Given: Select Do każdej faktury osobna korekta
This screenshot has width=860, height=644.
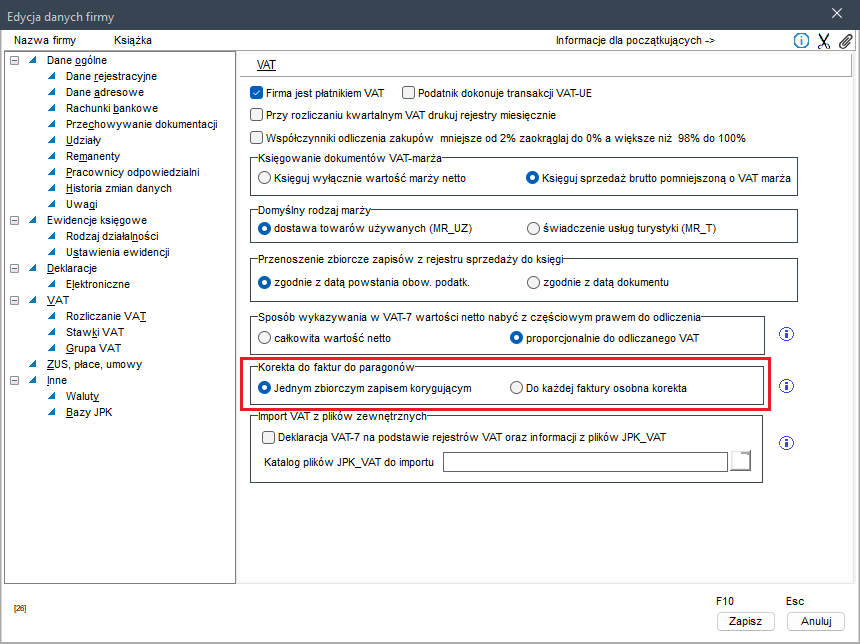Looking at the screenshot, I should [x=516, y=388].
